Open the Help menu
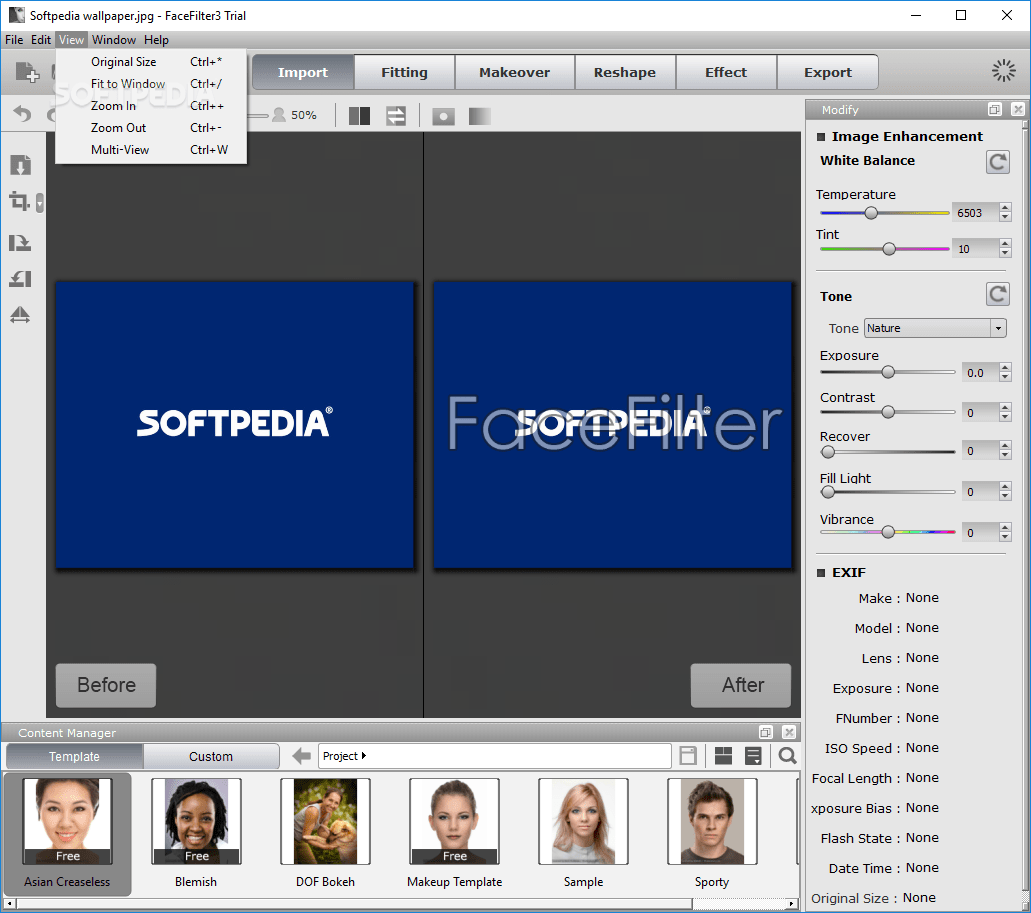Image resolution: width=1031 pixels, height=913 pixels. click(x=156, y=39)
